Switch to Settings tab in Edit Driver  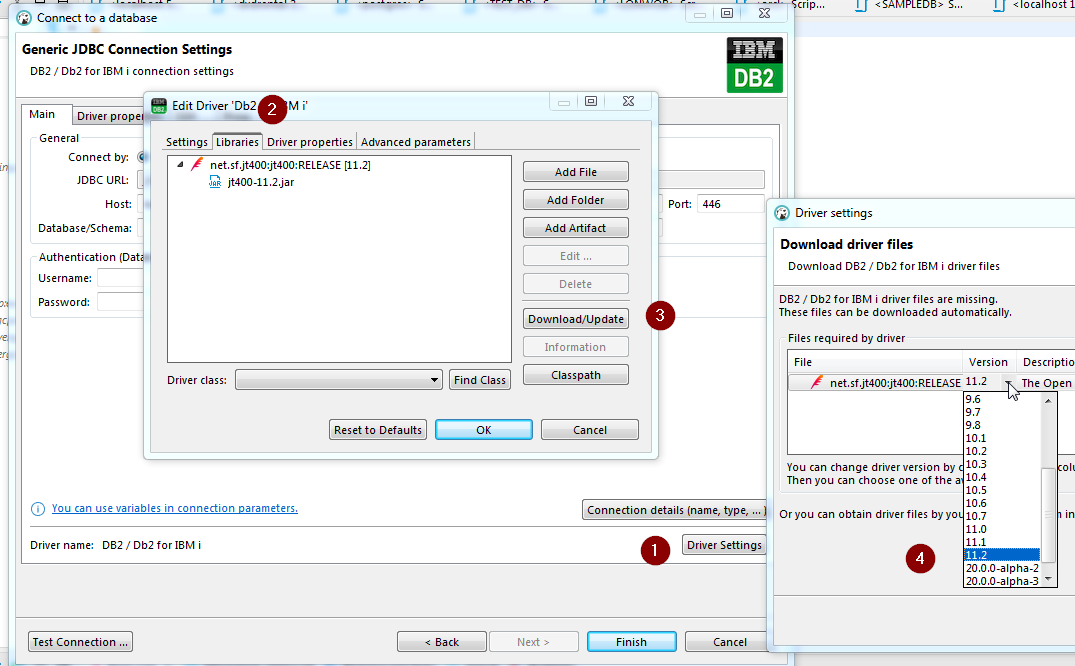click(x=186, y=142)
